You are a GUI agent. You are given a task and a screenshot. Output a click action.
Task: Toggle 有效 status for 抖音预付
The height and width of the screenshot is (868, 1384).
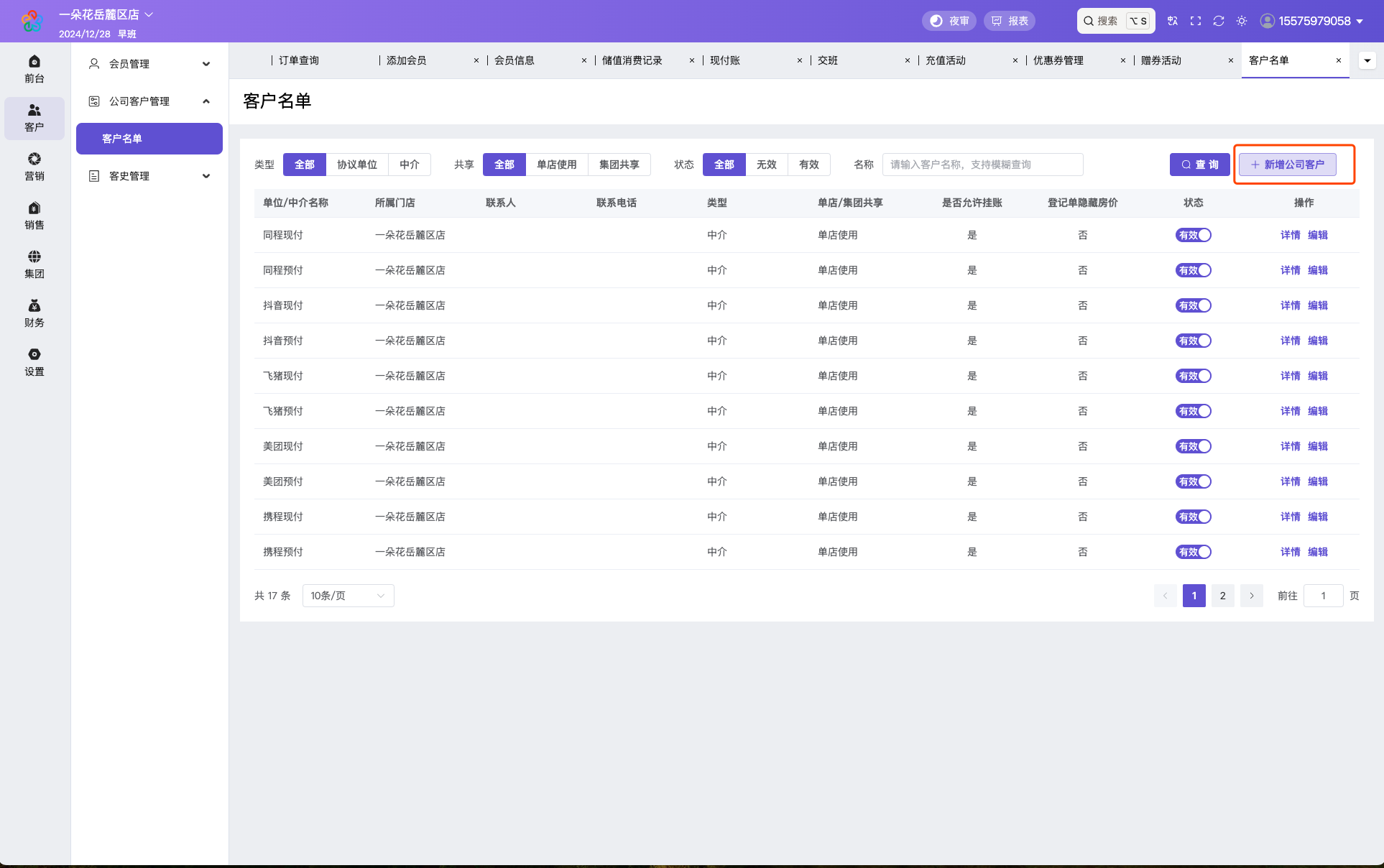[x=1194, y=341]
